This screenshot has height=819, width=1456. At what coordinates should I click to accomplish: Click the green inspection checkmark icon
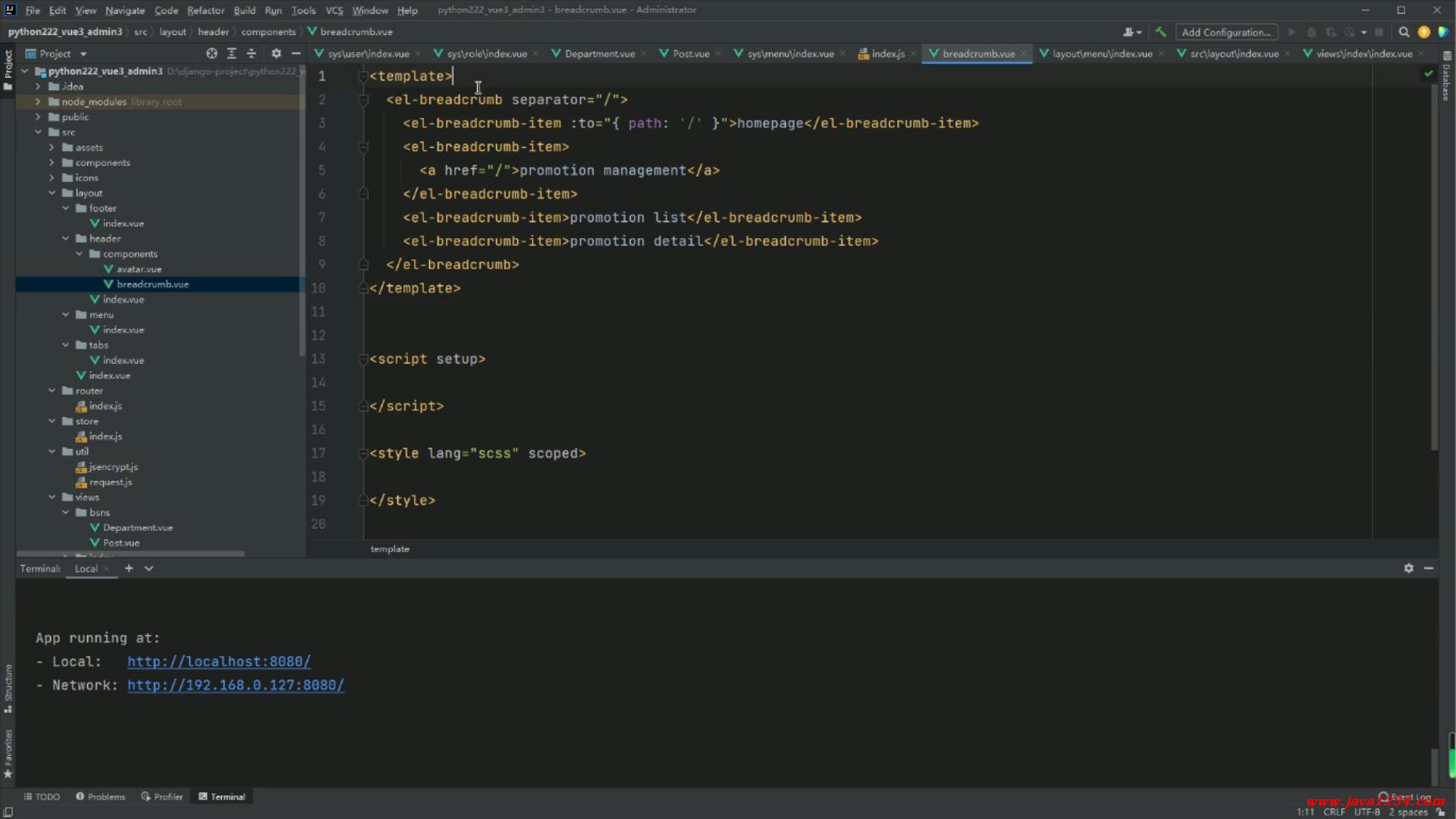(1429, 74)
